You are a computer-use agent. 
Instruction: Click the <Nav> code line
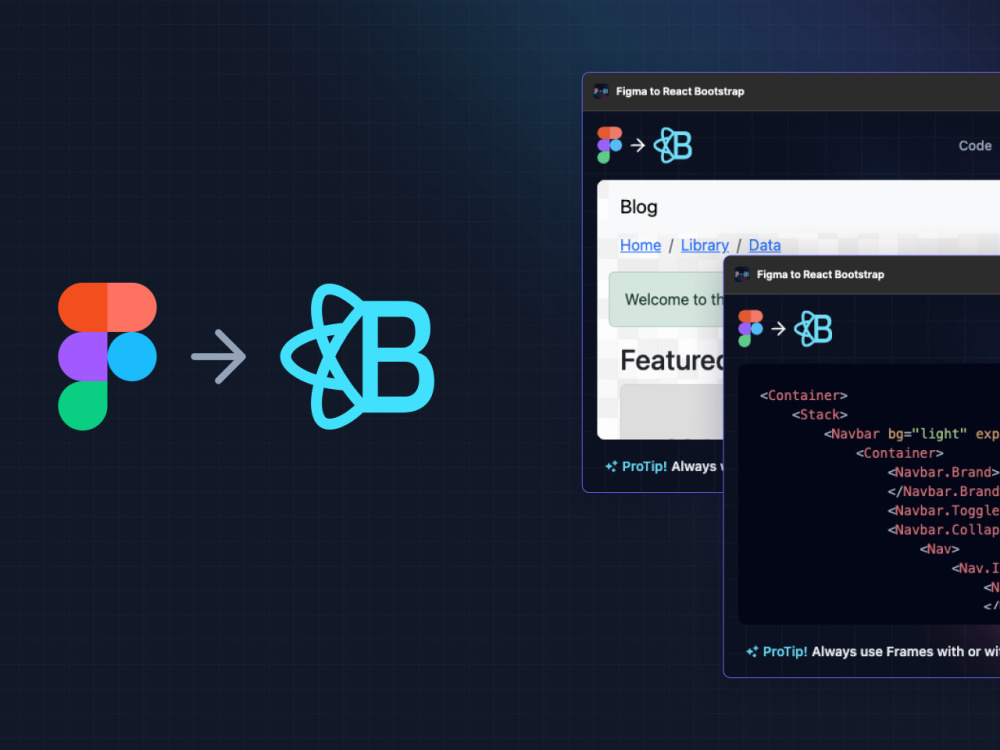[x=939, y=548]
